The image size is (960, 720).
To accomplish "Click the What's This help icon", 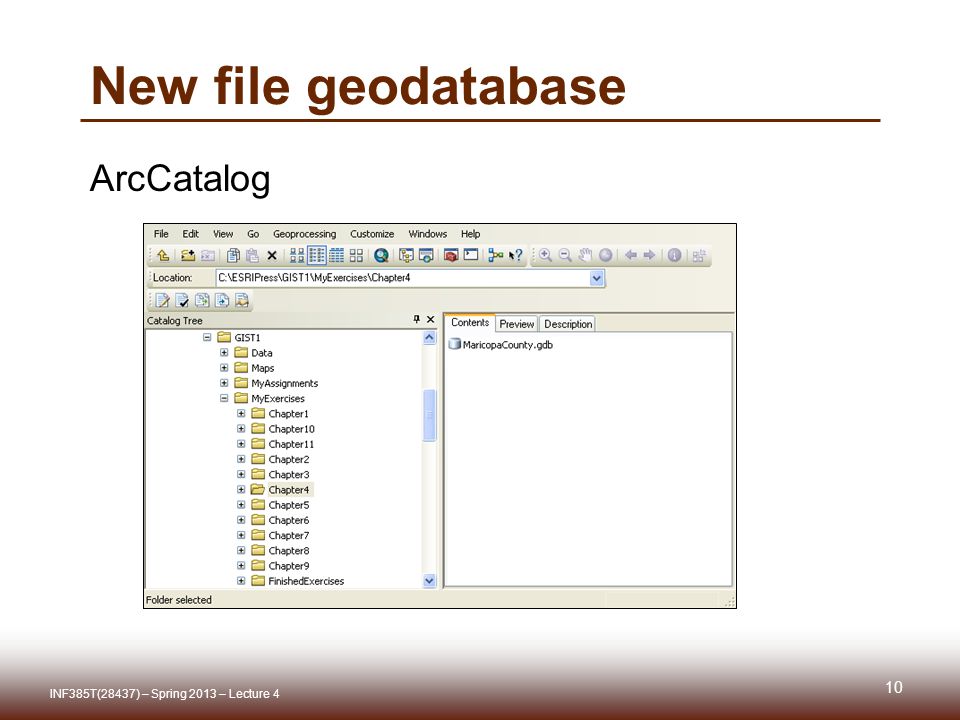I will click(x=516, y=255).
